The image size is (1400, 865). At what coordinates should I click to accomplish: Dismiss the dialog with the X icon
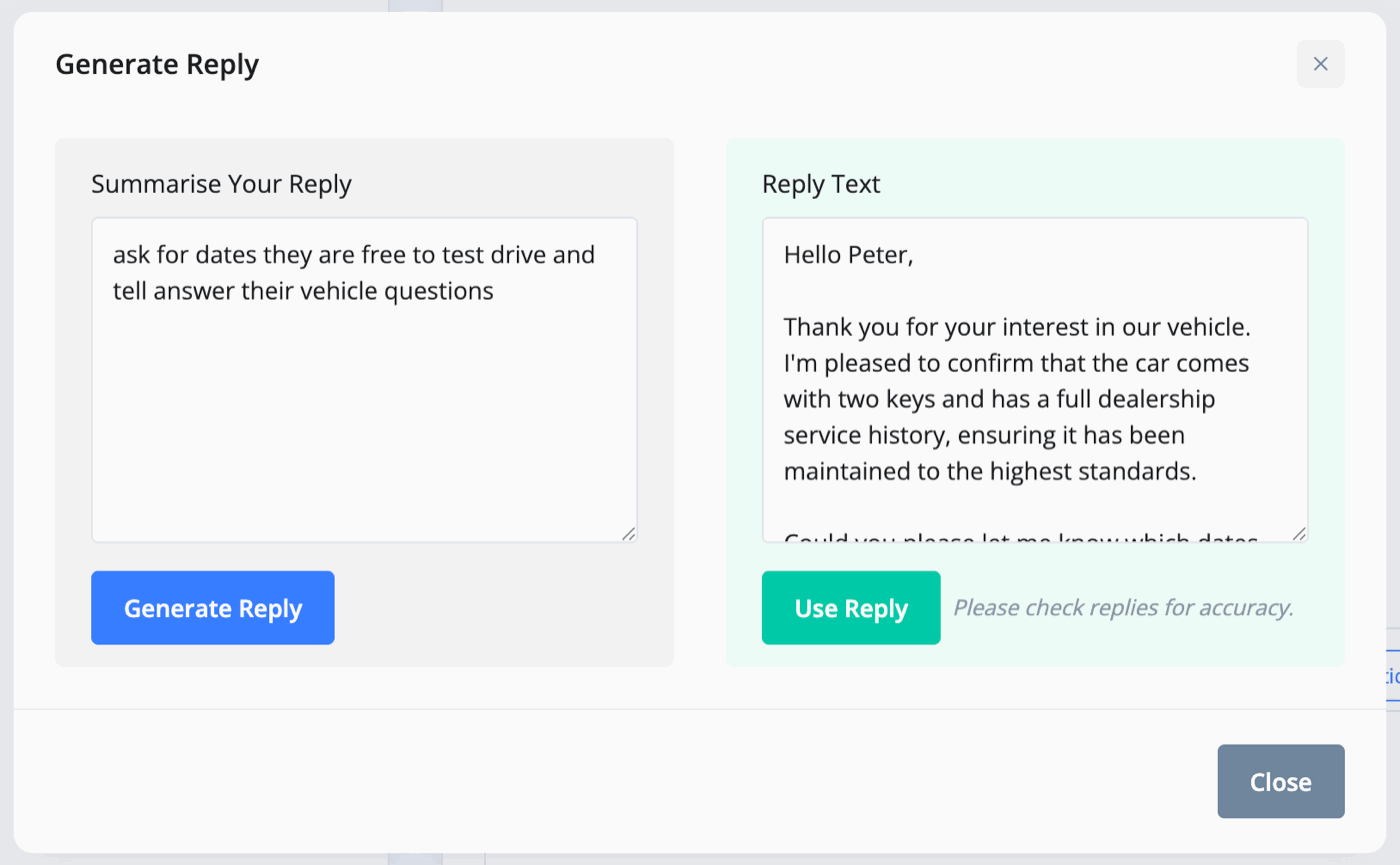pos(1320,64)
